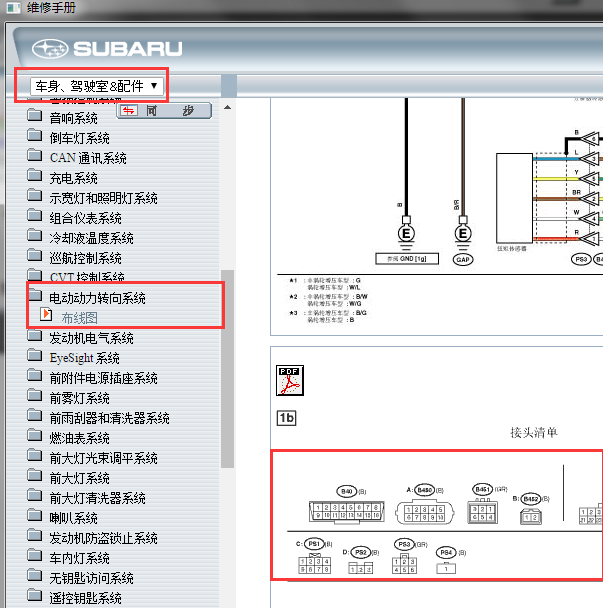Click the B450 connector diagram
Viewport: 603px width, 608px height.
pyautogui.click(x=425, y=513)
